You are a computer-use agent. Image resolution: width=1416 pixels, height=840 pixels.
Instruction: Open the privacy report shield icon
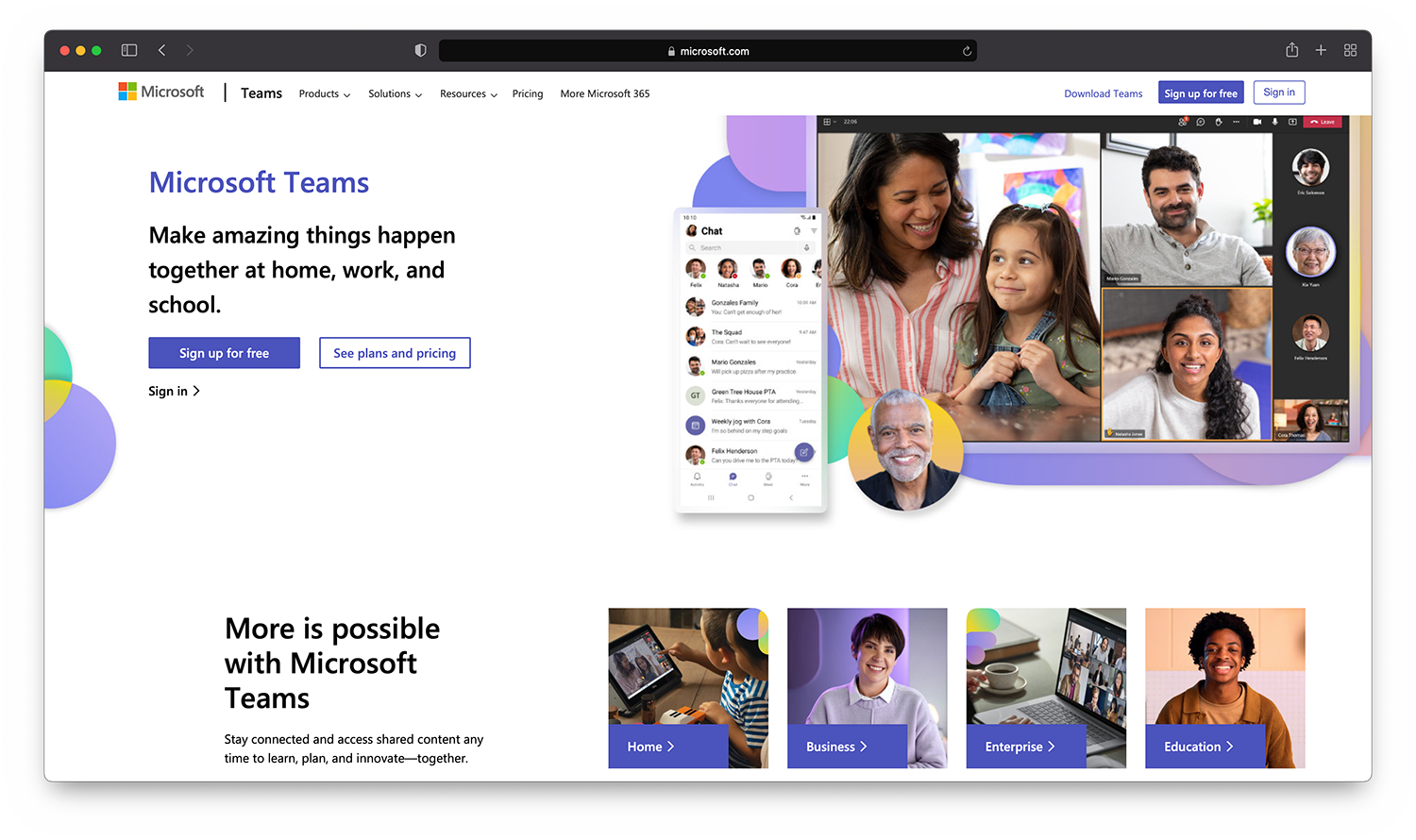point(420,50)
